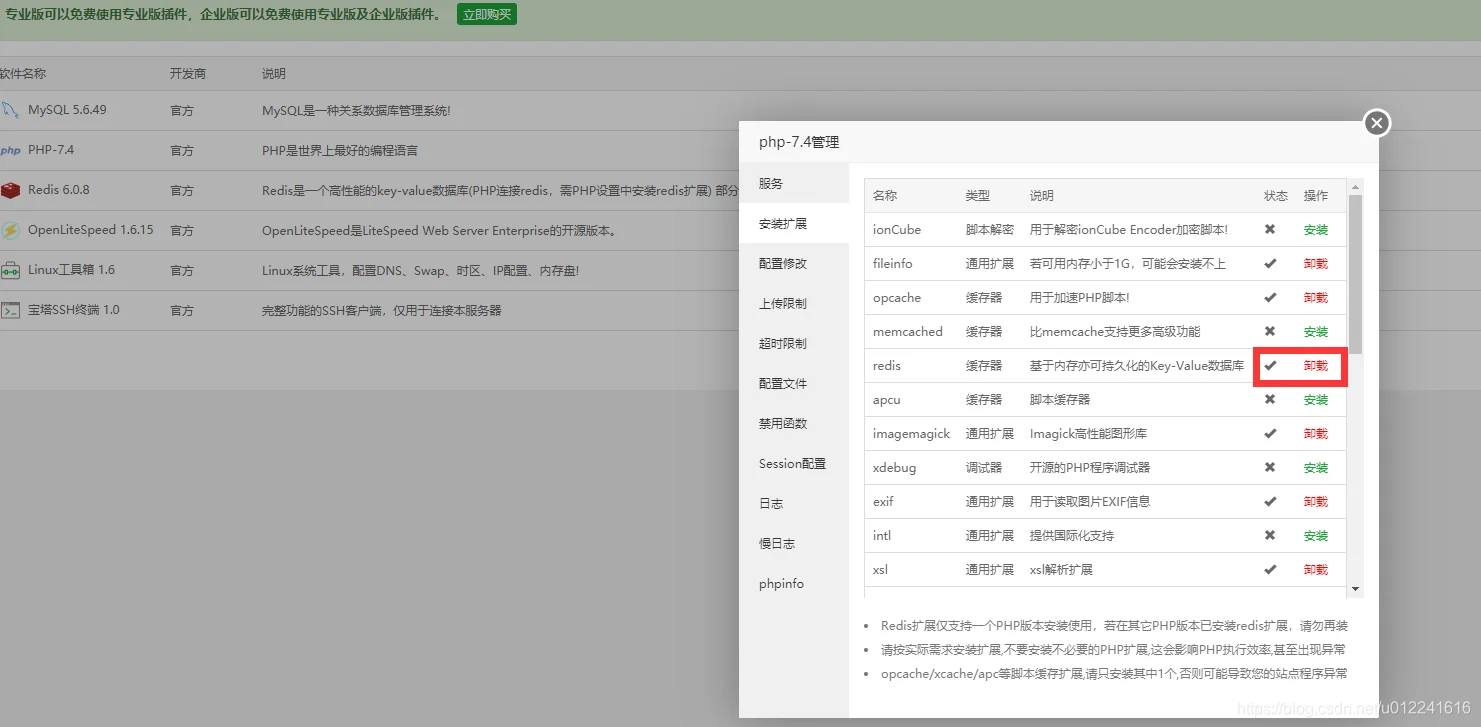Click the Linux工具箱 toolbox icon
The width and height of the screenshot is (1481, 727).
pos(10,270)
